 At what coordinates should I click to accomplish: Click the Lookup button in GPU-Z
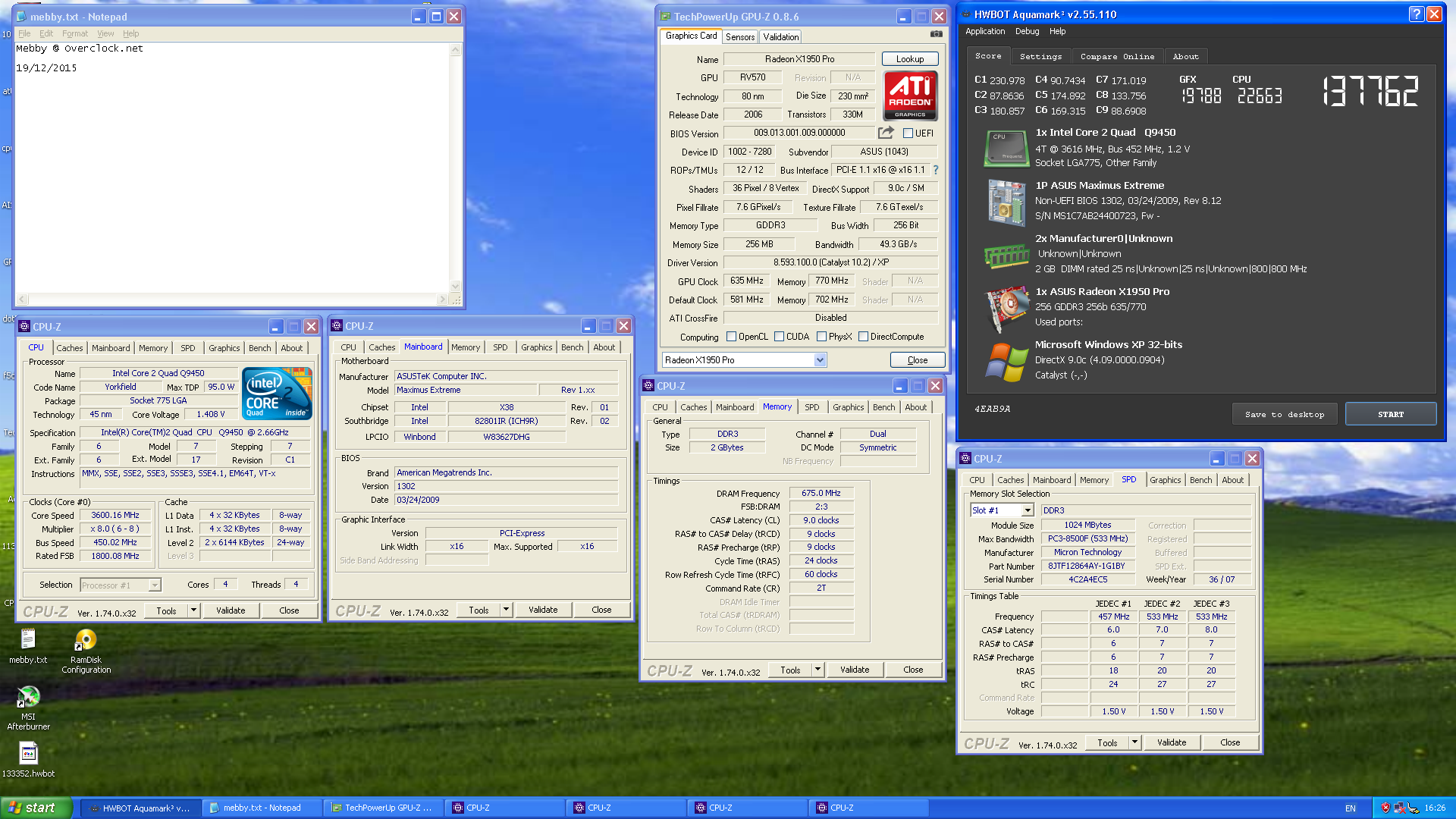point(910,58)
